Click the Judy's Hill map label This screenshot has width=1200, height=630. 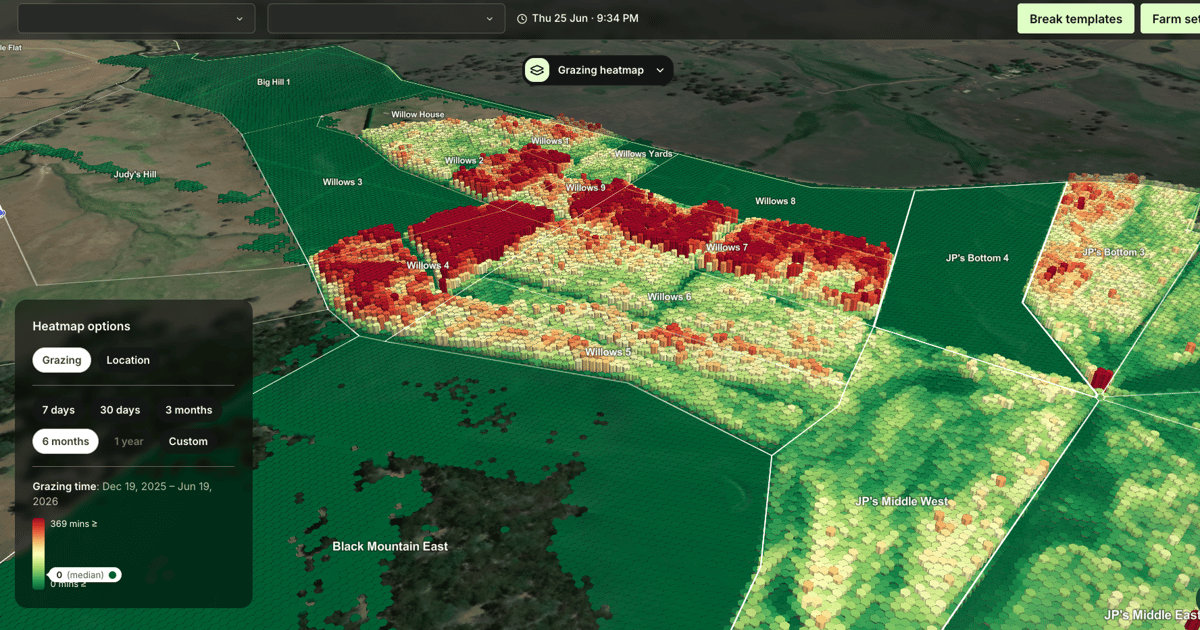coord(135,175)
